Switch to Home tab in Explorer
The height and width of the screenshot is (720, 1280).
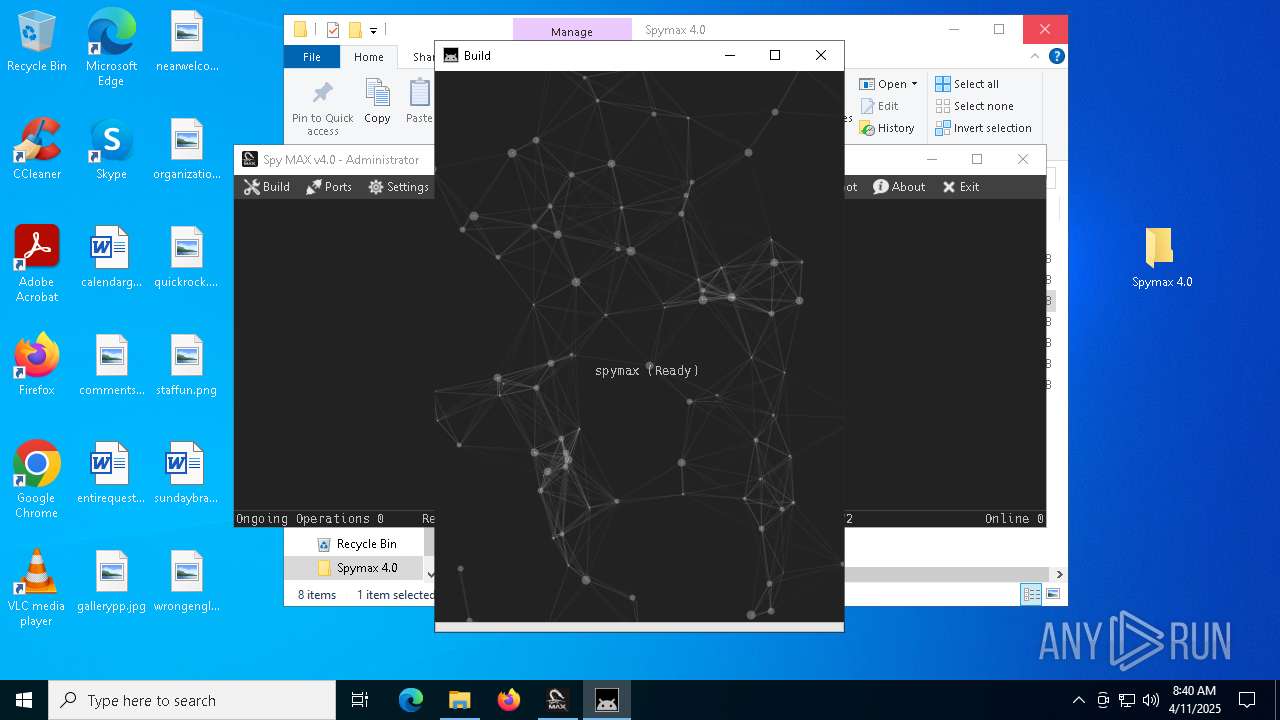click(x=368, y=57)
